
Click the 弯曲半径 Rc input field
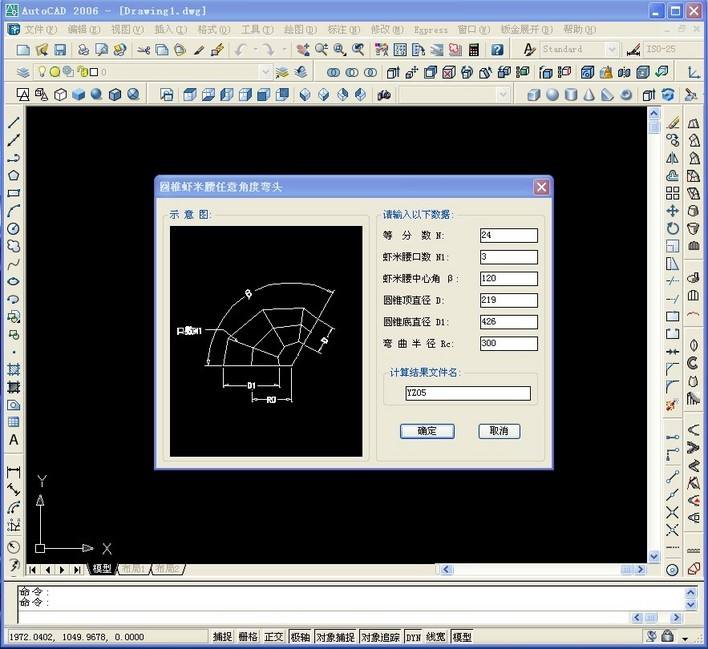point(509,343)
